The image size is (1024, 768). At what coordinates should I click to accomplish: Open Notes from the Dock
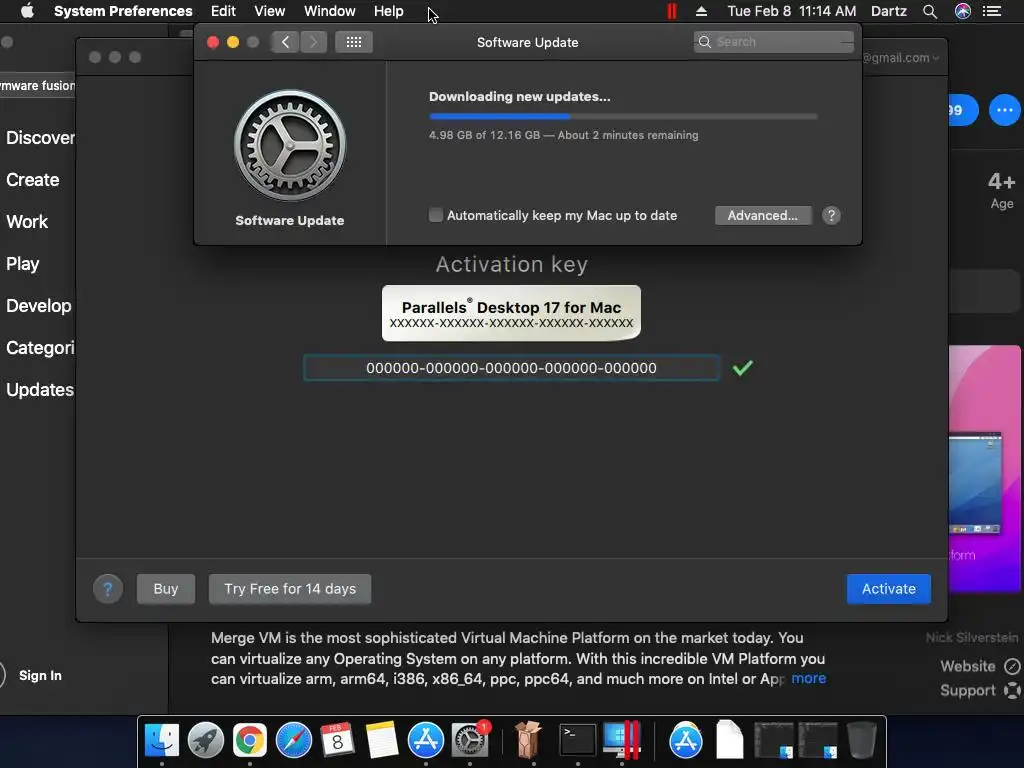tap(382, 740)
